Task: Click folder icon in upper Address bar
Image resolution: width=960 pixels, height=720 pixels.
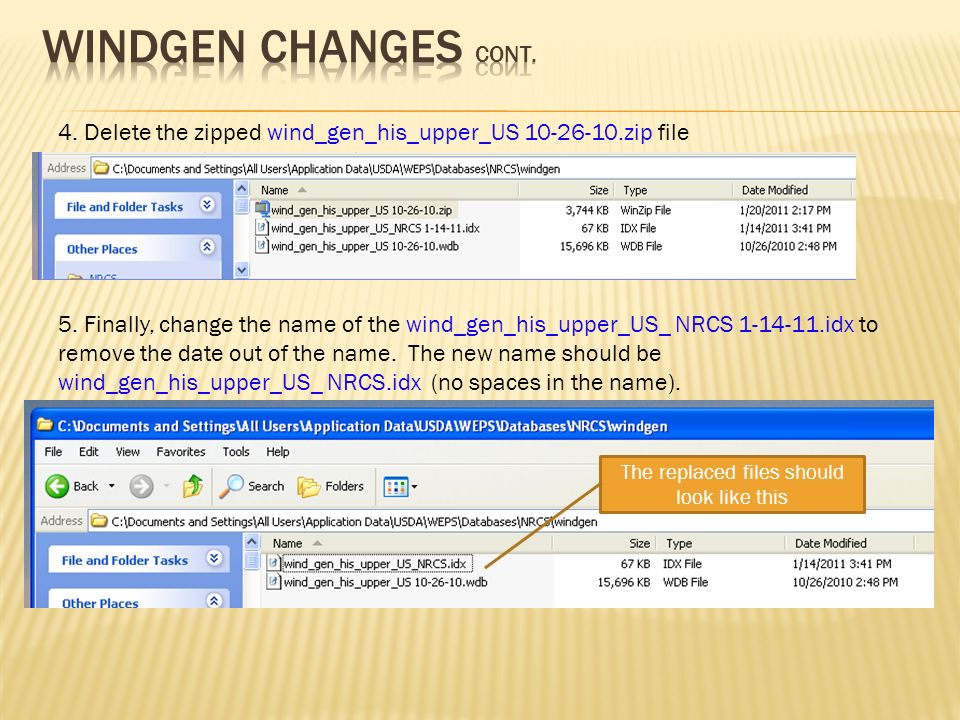Action: [100, 168]
